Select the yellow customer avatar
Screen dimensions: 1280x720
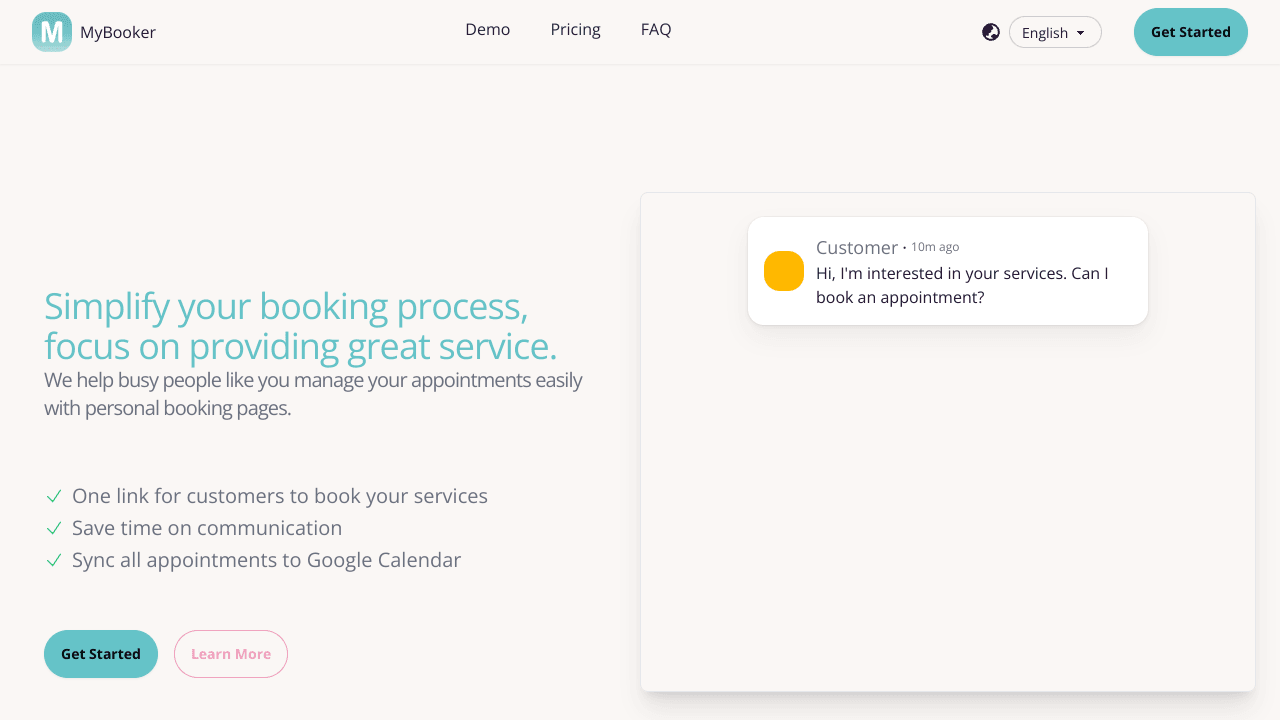[x=784, y=271]
